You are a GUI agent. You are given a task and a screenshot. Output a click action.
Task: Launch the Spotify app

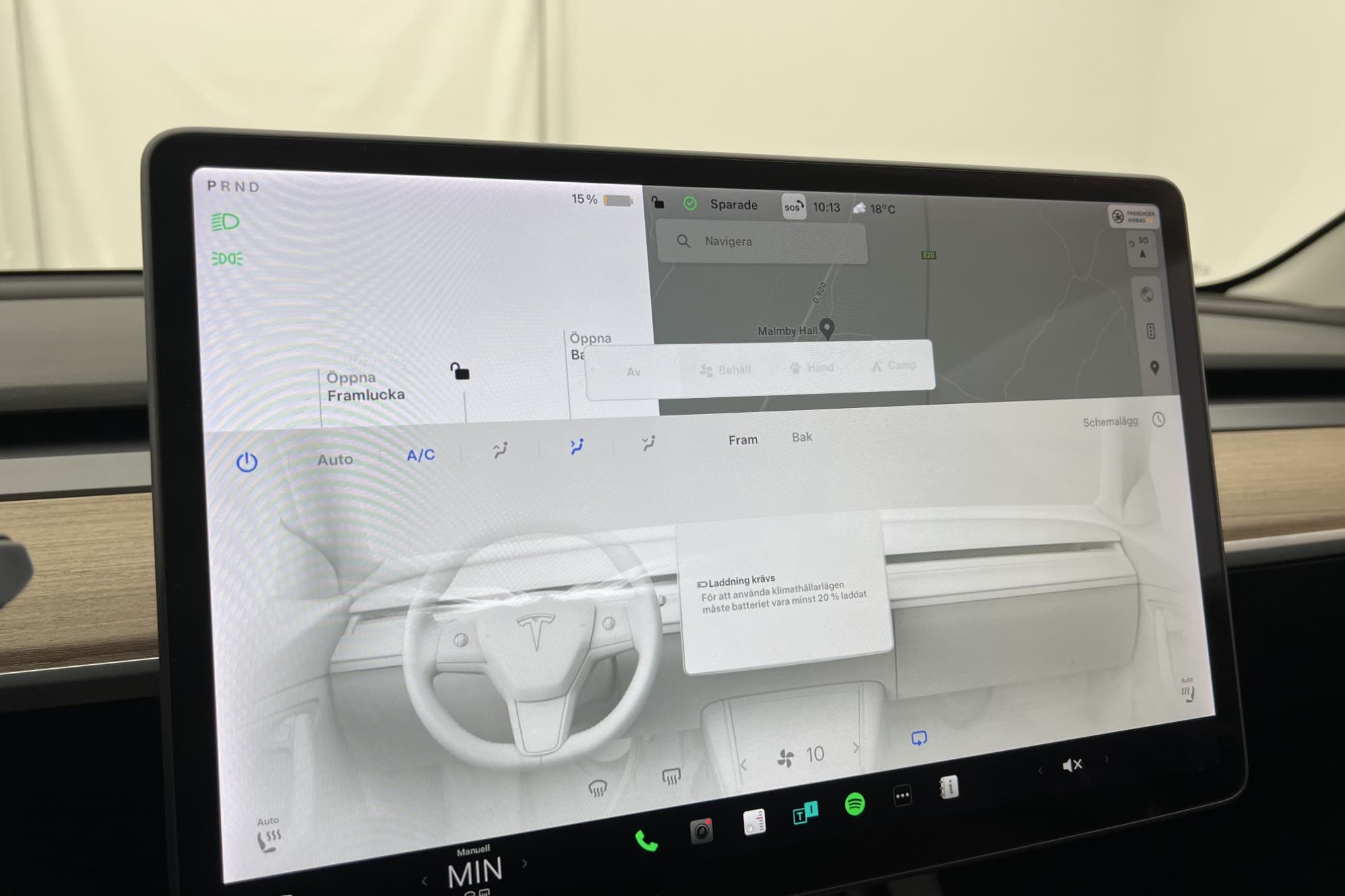855,803
